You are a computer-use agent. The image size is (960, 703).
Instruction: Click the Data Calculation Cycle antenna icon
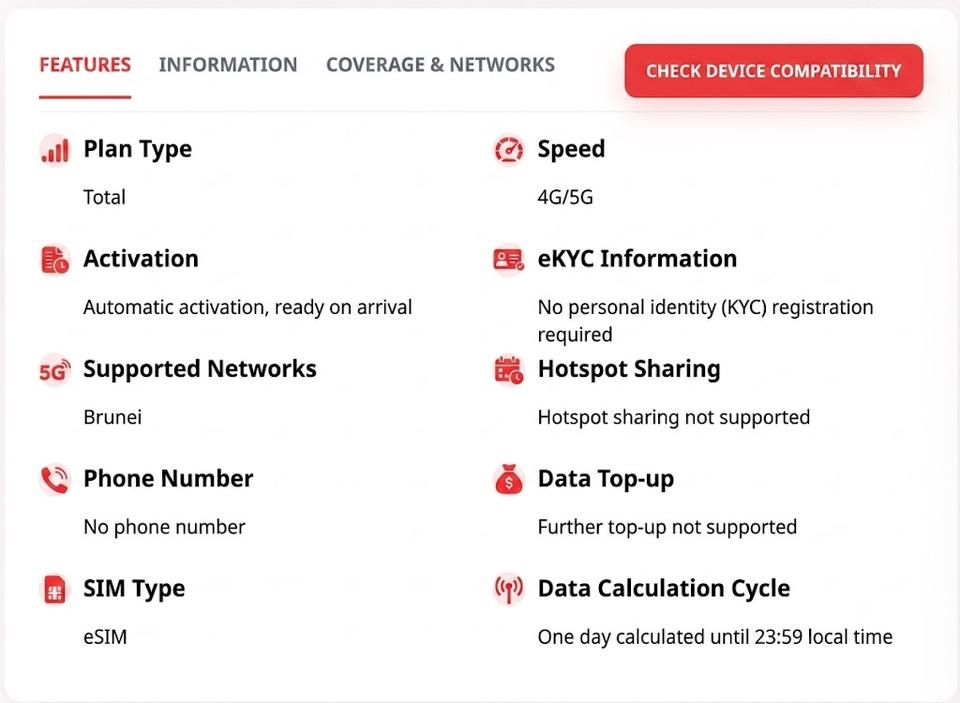coord(508,590)
